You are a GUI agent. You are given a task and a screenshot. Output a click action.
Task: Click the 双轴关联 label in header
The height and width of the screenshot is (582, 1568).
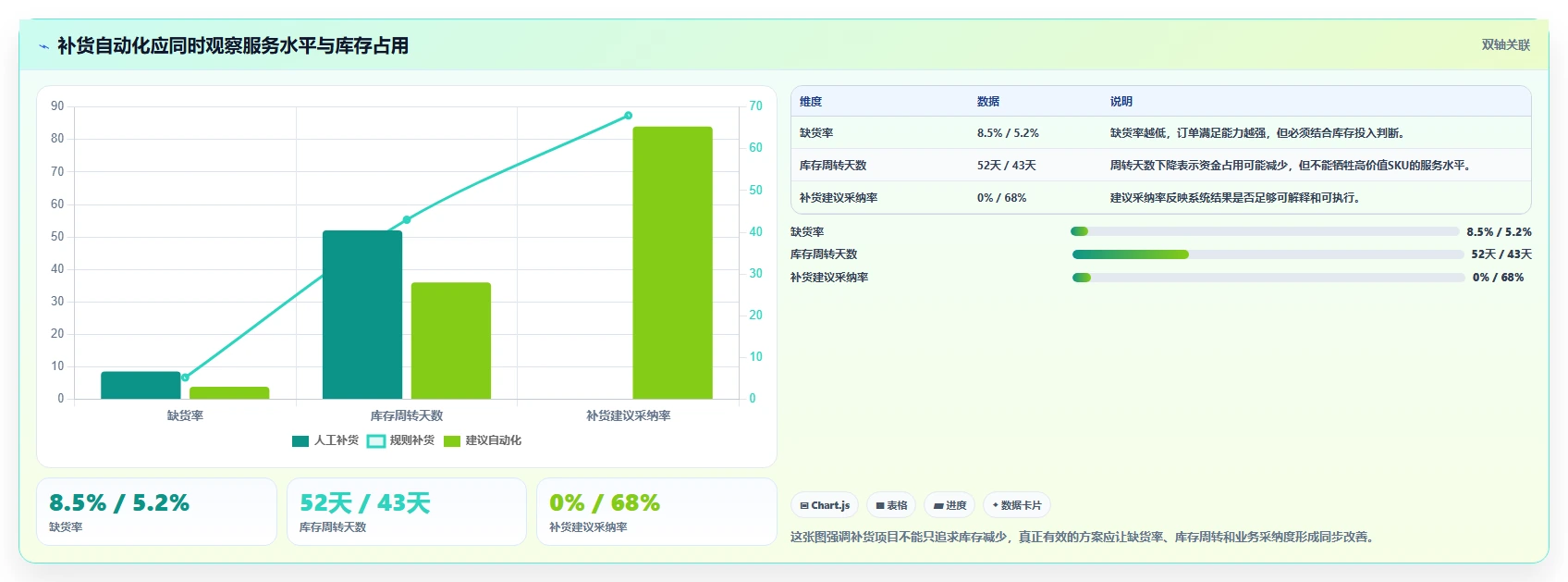1506,44
